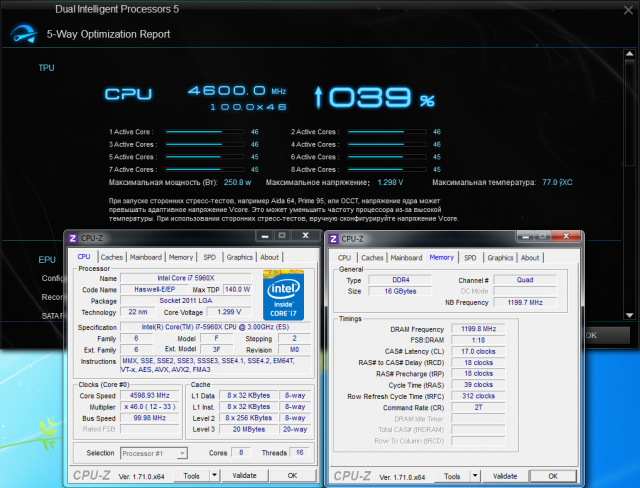Click scrollbar up arrow in optimization report

pyautogui.click(x=629, y=54)
